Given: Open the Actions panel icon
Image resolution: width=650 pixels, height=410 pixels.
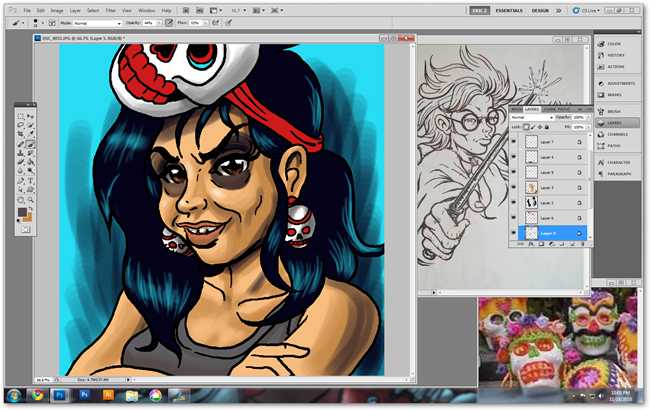Looking at the screenshot, I should [601, 67].
